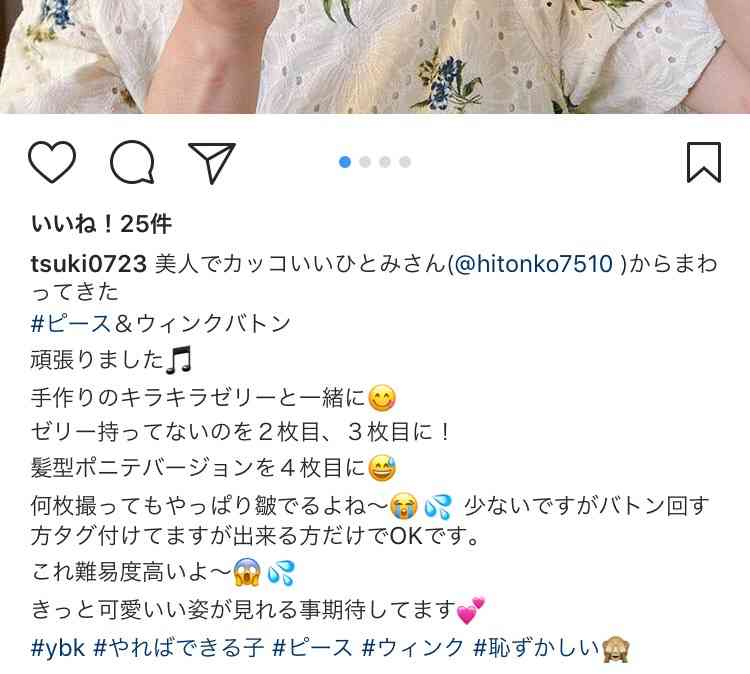The width and height of the screenshot is (750, 674).
Task: Tap the pink hearts emoji in the caption
Action: [471, 610]
